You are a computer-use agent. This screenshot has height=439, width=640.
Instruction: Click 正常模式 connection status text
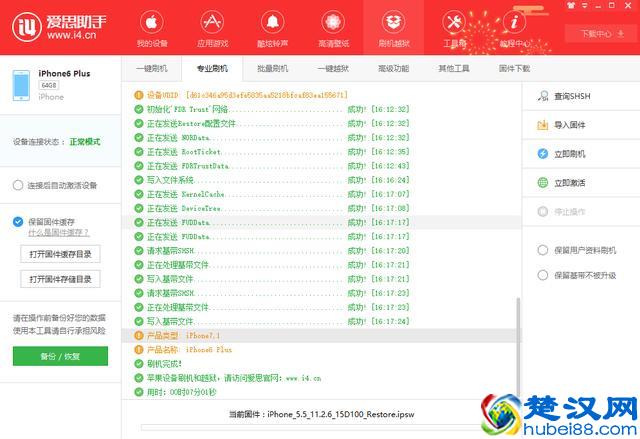(85, 142)
